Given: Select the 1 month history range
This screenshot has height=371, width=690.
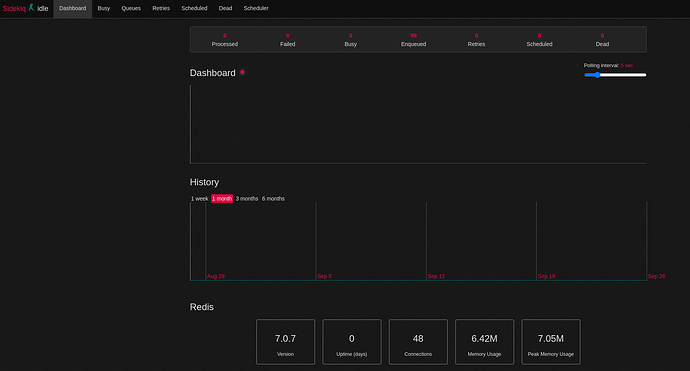Looking at the screenshot, I should pyautogui.click(x=222, y=198).
